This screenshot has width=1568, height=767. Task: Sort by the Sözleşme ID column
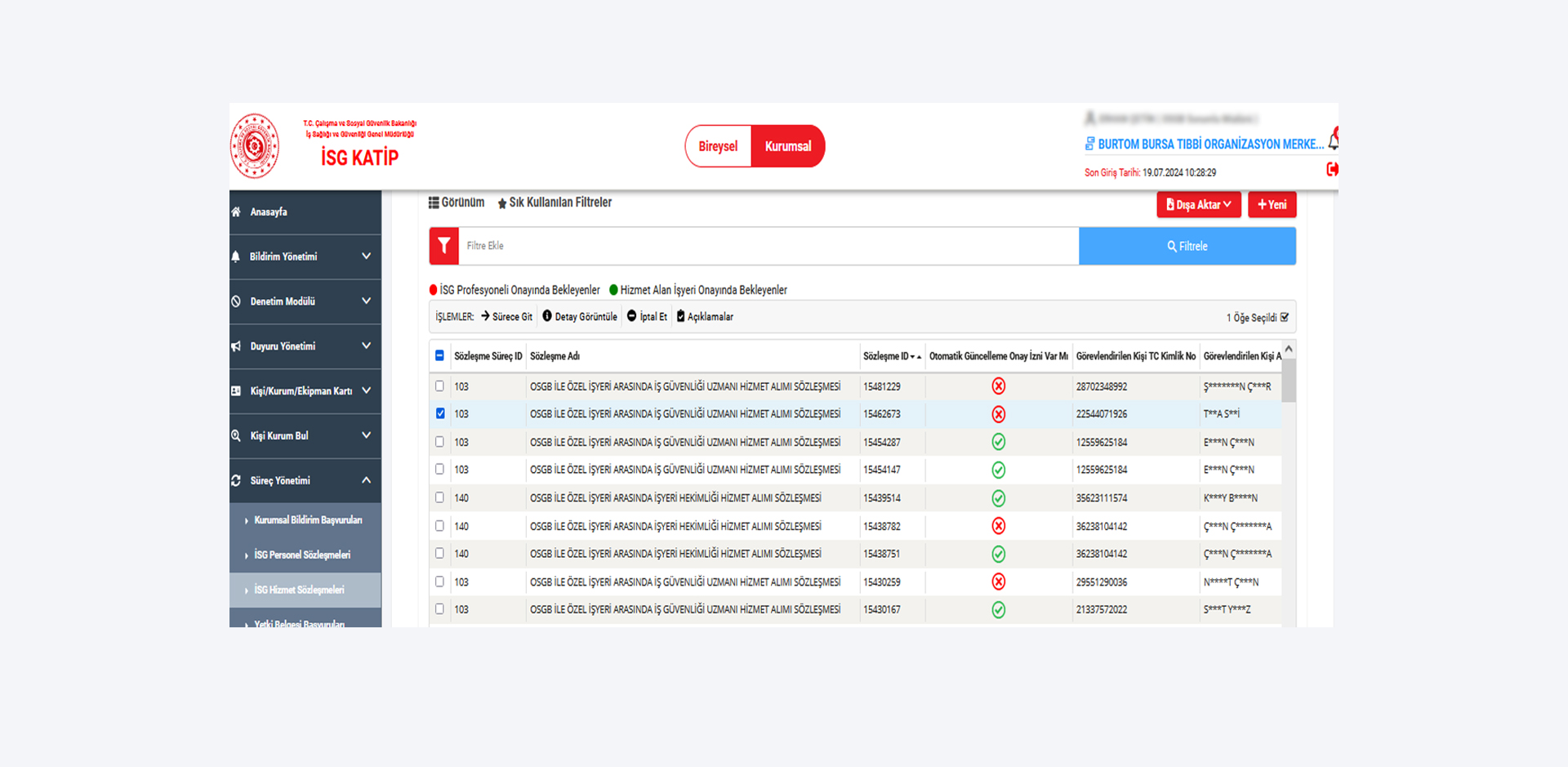tap(892, 356)
